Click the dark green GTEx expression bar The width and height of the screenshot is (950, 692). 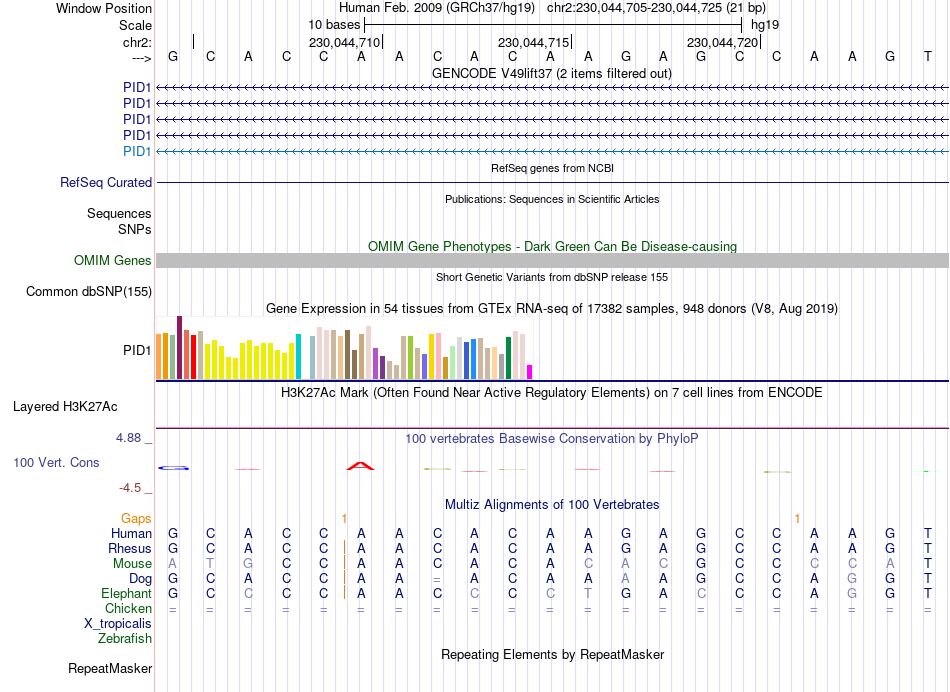coord(508,358)
